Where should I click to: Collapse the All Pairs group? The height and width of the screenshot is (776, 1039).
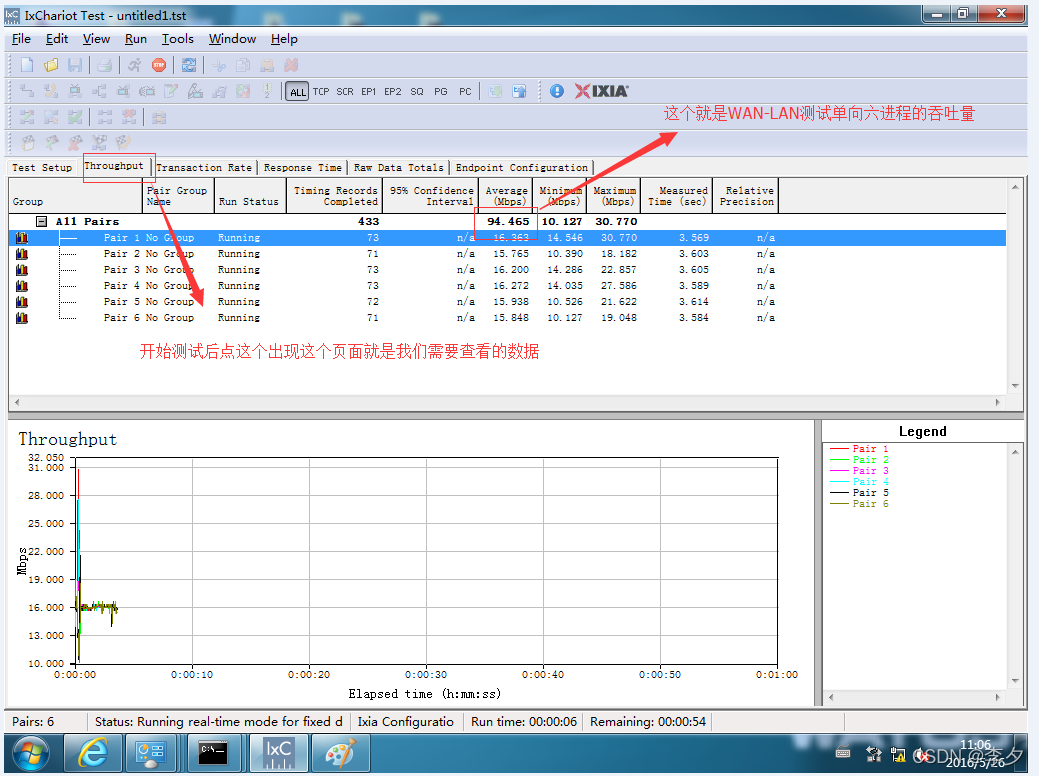(41, 221)
